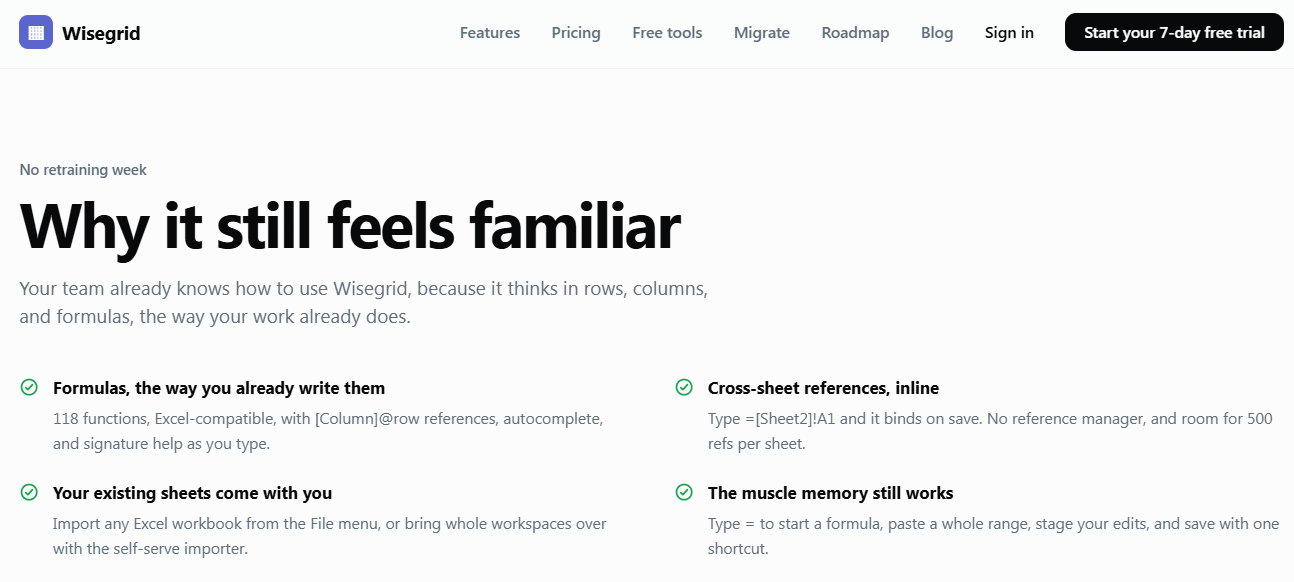1294x582 pixels.
Task: Click 'Formulas, the way you already write them' title
Action: tap(219, 388)
